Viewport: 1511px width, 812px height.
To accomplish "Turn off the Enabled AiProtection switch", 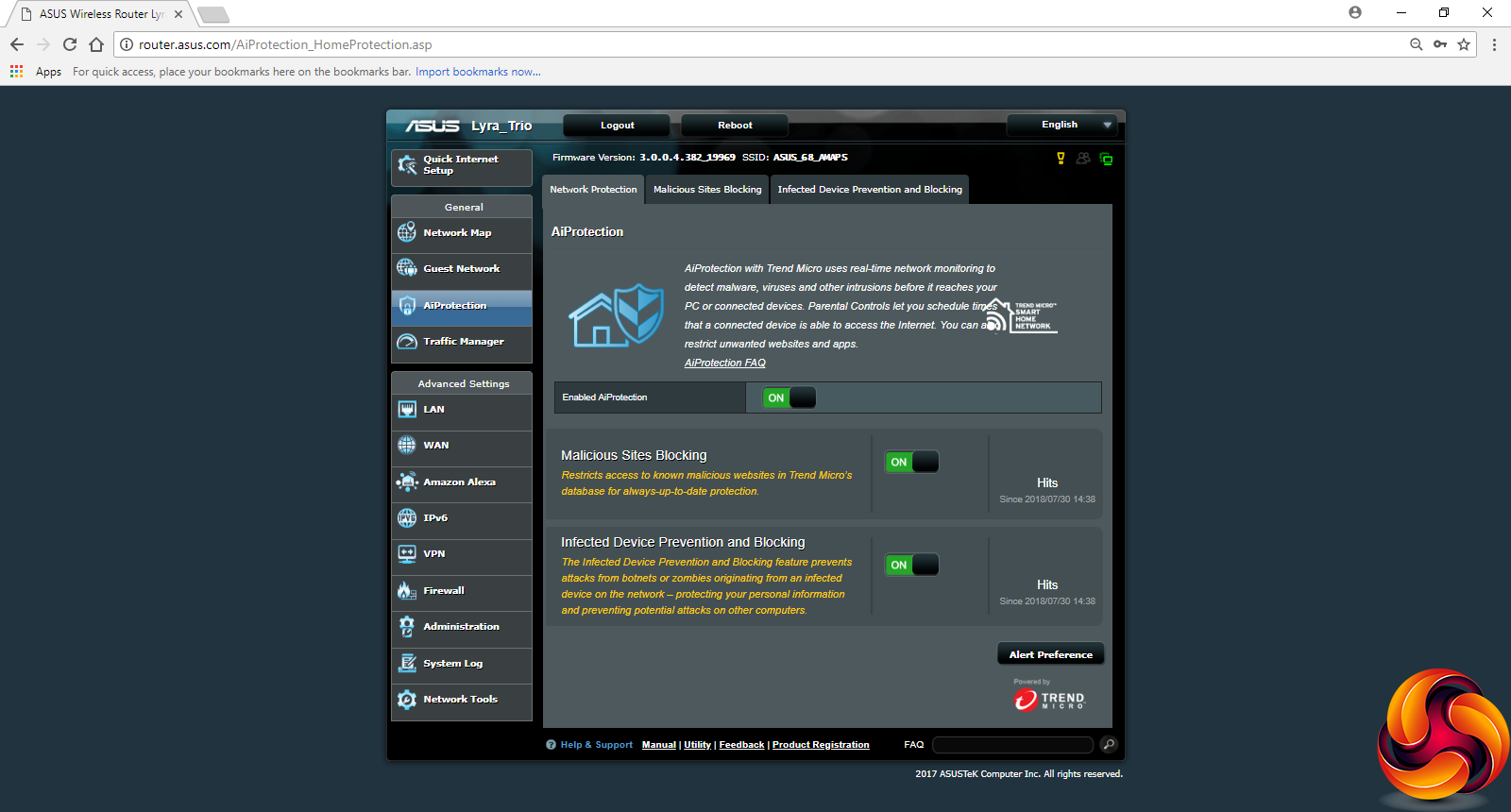I will [789, 398].
